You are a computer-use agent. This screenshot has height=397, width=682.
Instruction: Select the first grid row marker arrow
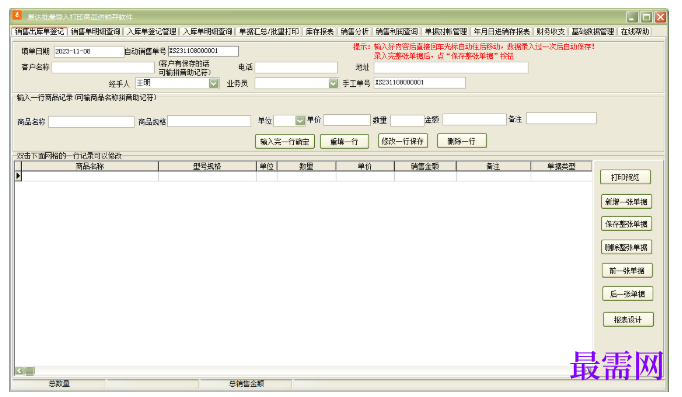18,176
